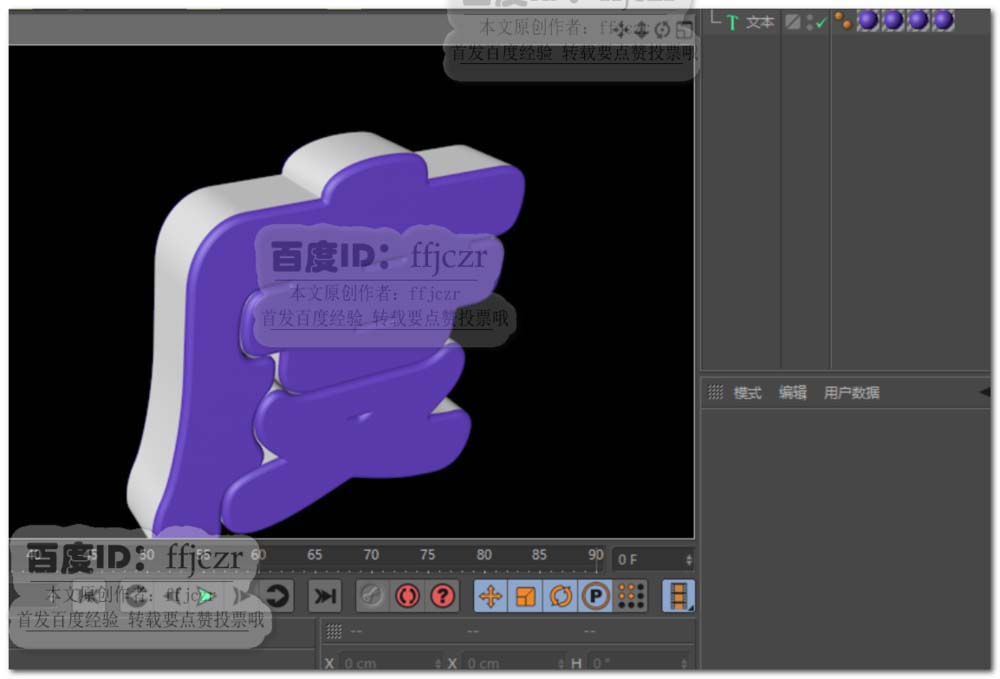Image resolution: width=1000 pixels, height=679 pixels.
Task: Toggle parameter P keyframe recording icon
Action: point(596,597)
